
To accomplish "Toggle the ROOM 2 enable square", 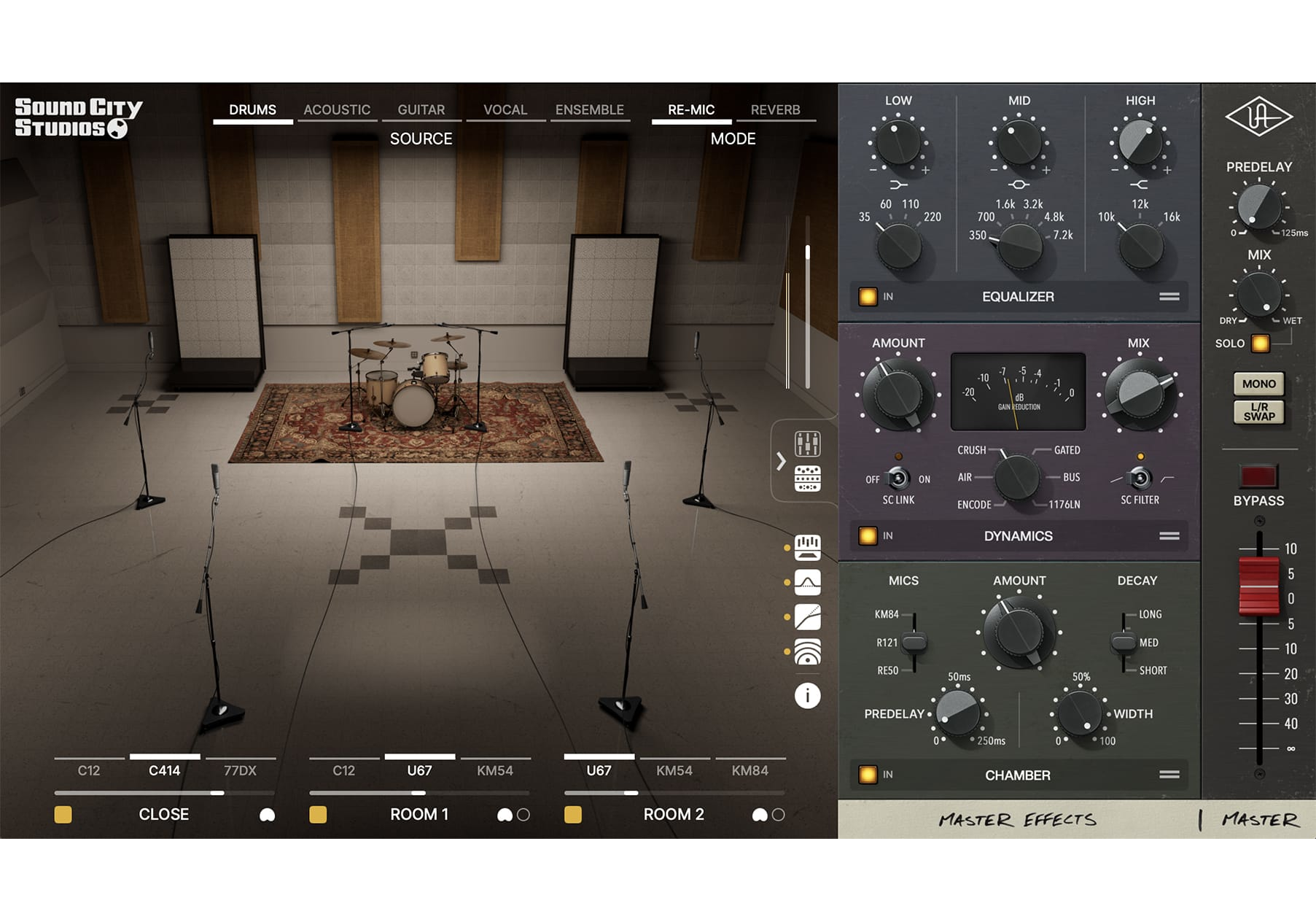I will 573,814.
